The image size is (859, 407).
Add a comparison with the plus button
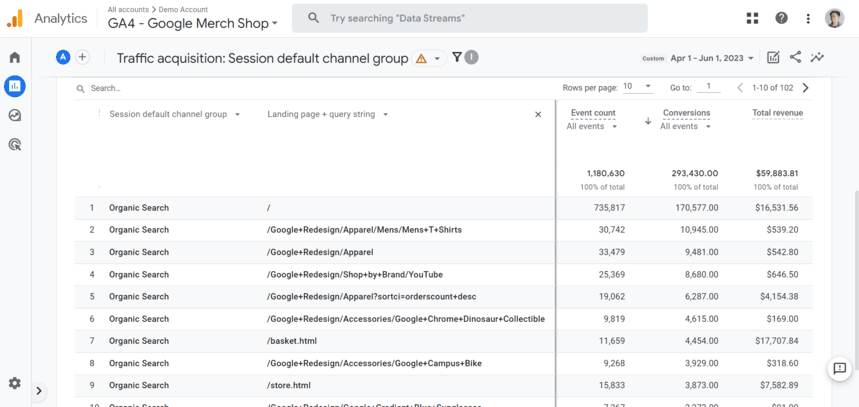pyautogui.click(x=82, y=58)
